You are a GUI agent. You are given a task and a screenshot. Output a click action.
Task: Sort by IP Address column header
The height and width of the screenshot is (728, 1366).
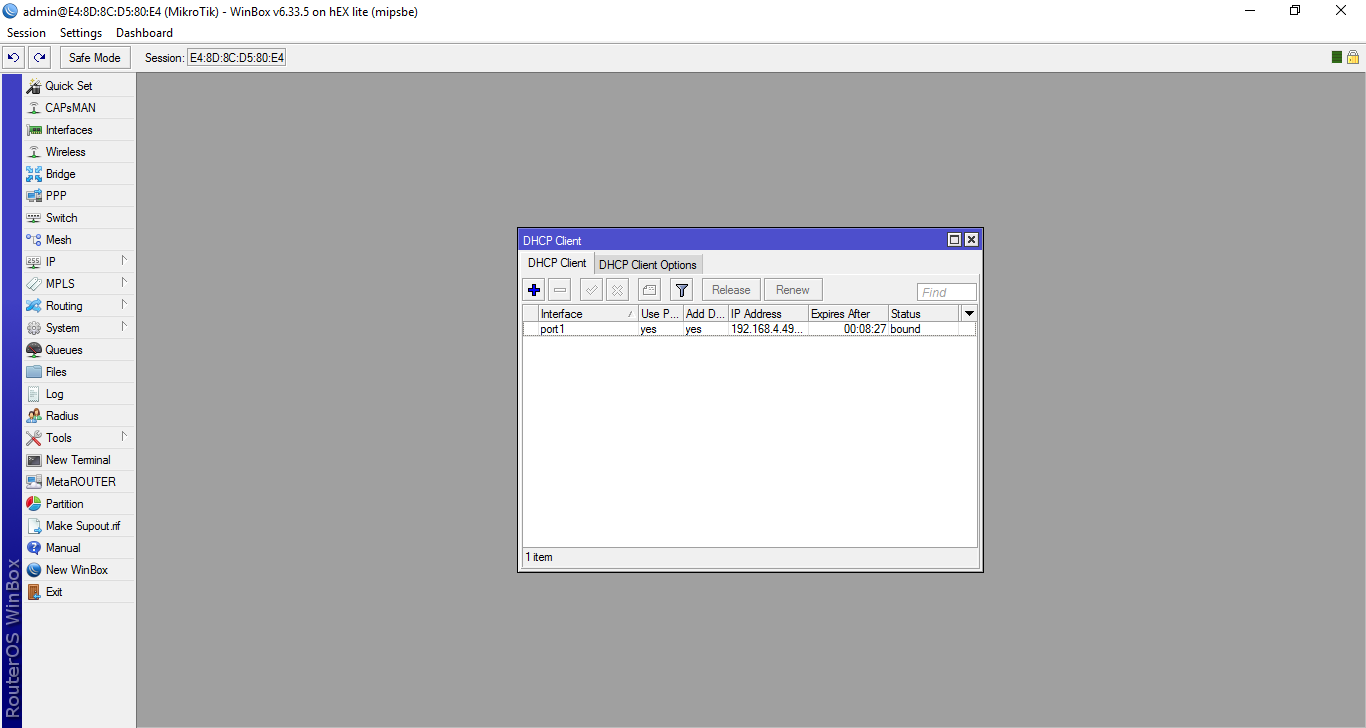click(768, 314)
